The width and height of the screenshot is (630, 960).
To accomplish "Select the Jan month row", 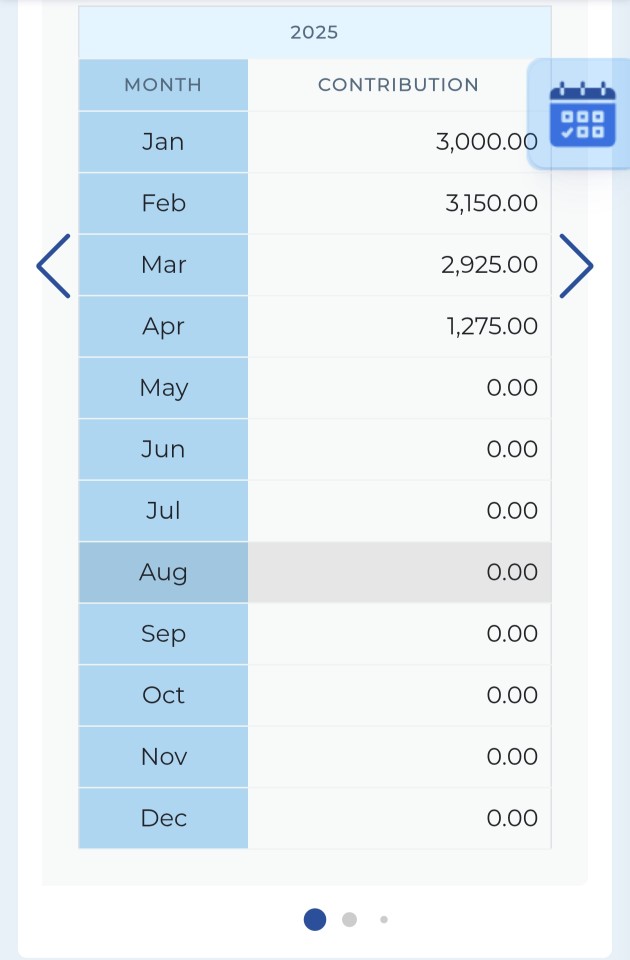I will tap(315, 142).
